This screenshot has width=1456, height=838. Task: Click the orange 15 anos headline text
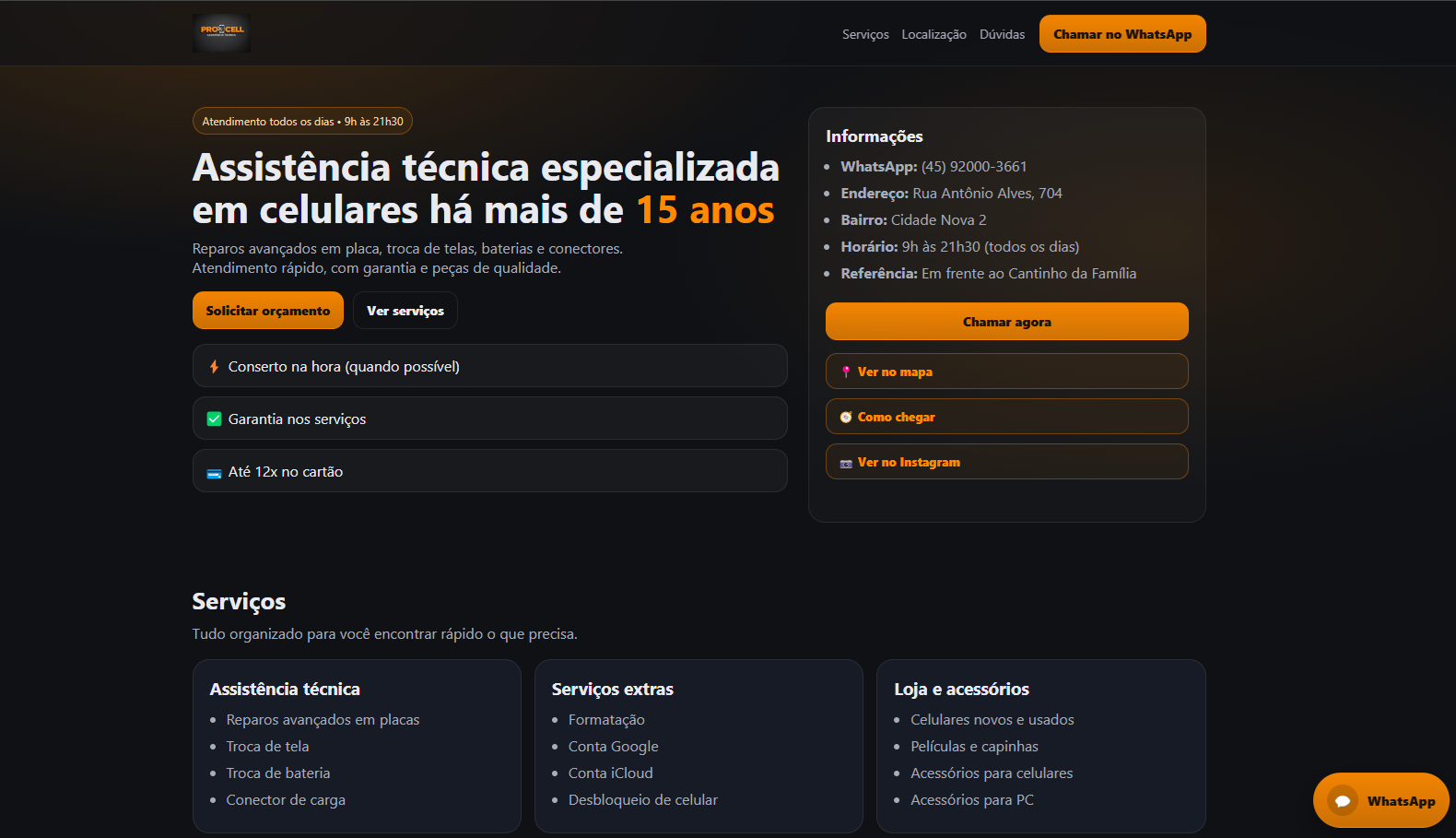(706, 210)
